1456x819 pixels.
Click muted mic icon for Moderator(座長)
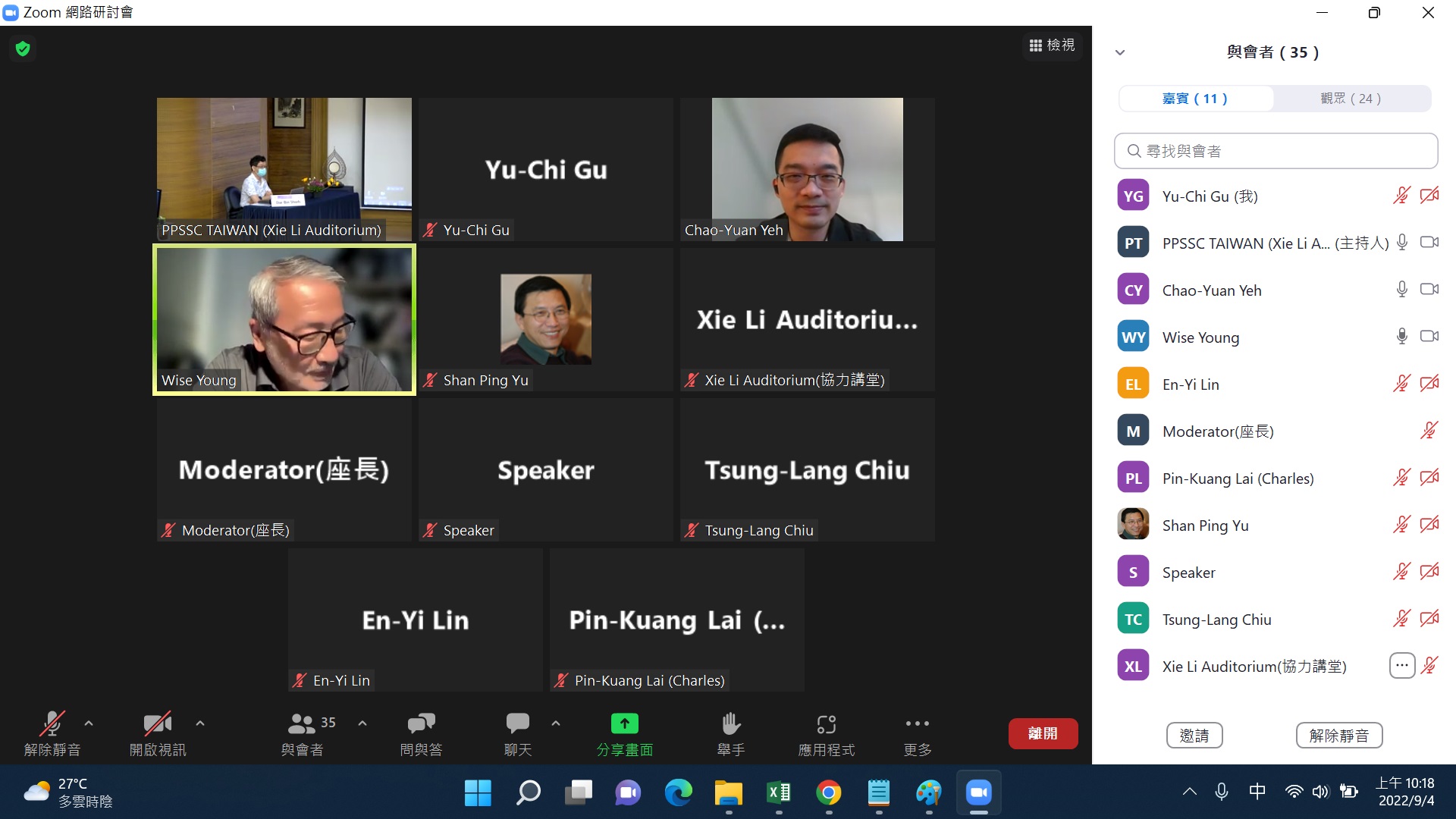tap(1429, 430)
